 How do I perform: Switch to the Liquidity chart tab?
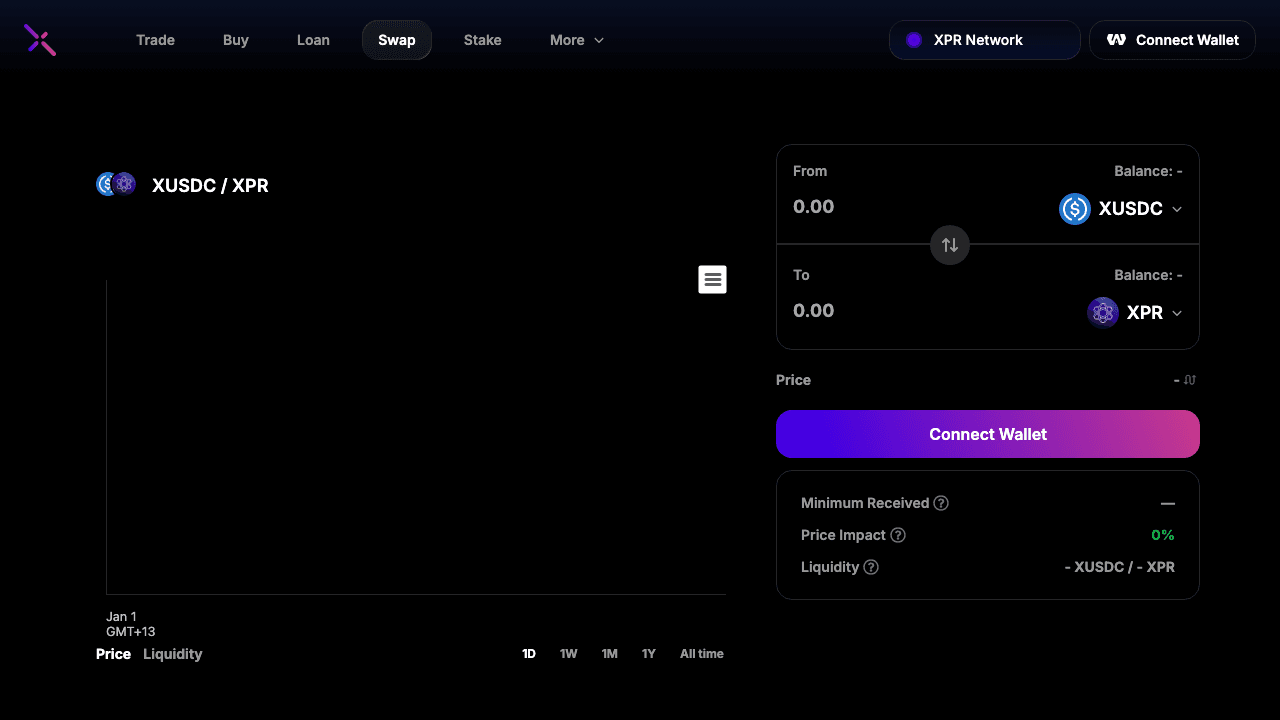(x=172, y=653)
